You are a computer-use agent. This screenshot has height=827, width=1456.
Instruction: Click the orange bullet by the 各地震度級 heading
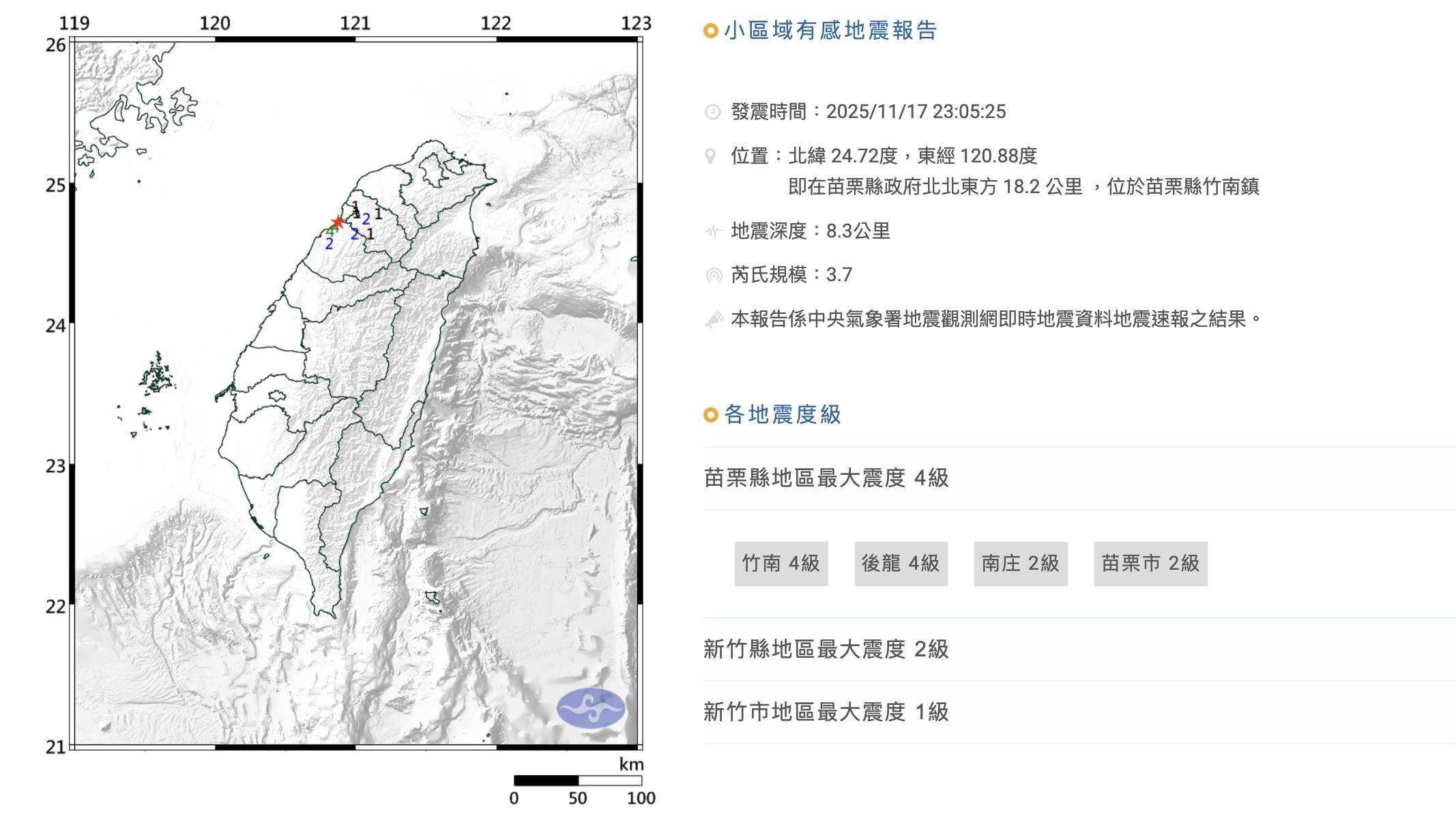(x=710, y=415)
